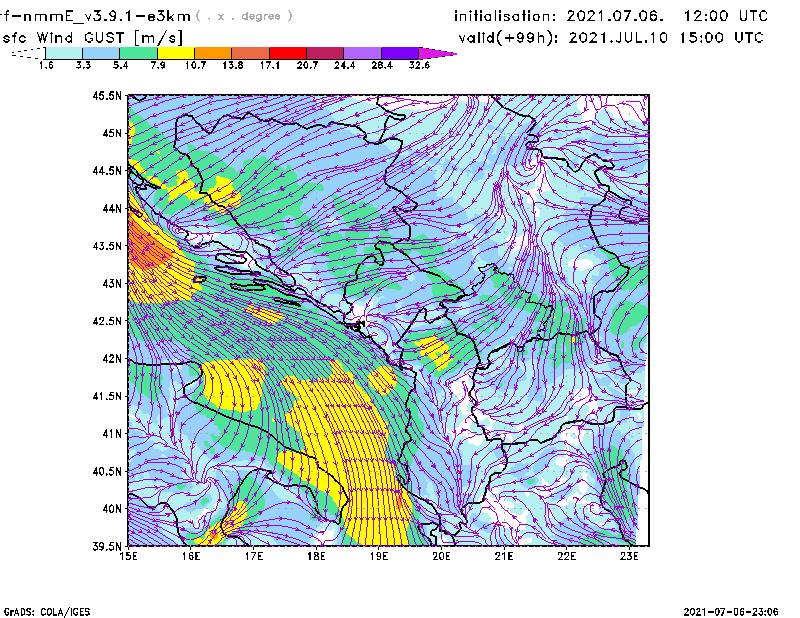800x618 pixels.
Task: Click the 18E longitude label
Action: [316, 556]
